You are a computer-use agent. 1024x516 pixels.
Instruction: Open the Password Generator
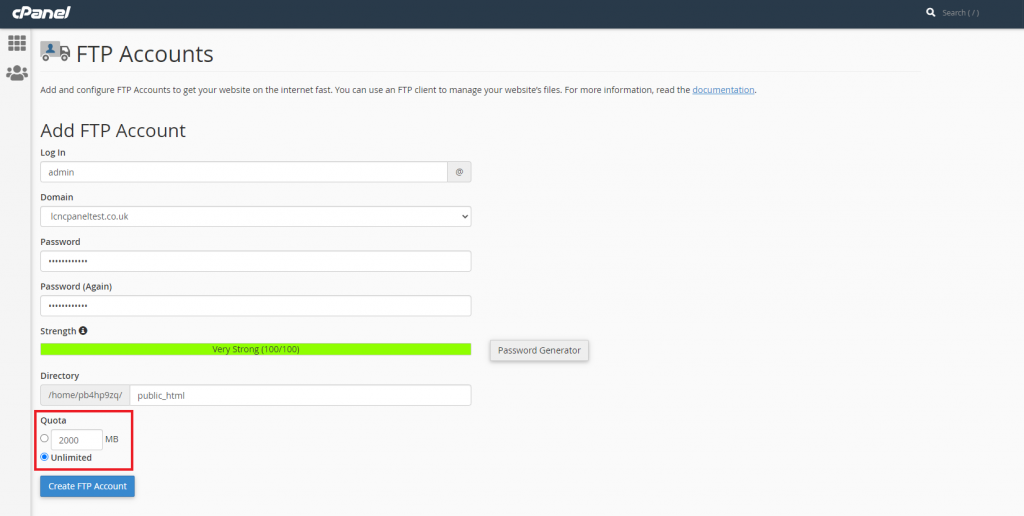(x=539, y=350)
